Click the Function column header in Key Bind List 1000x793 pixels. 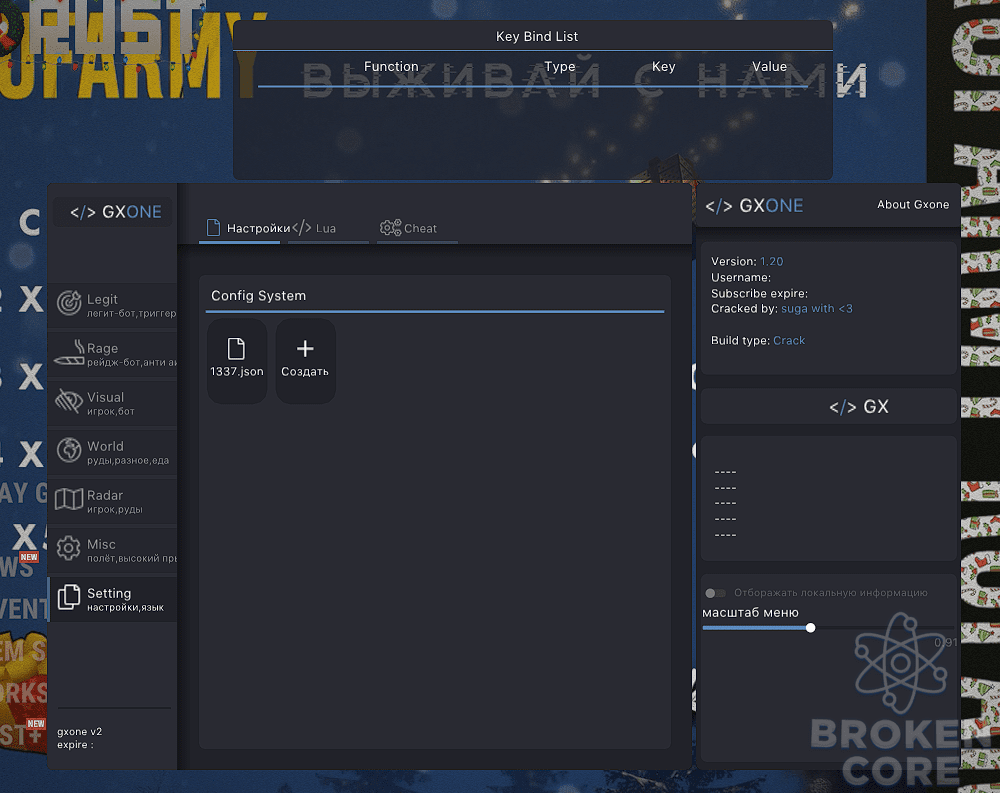pos(391,66)
